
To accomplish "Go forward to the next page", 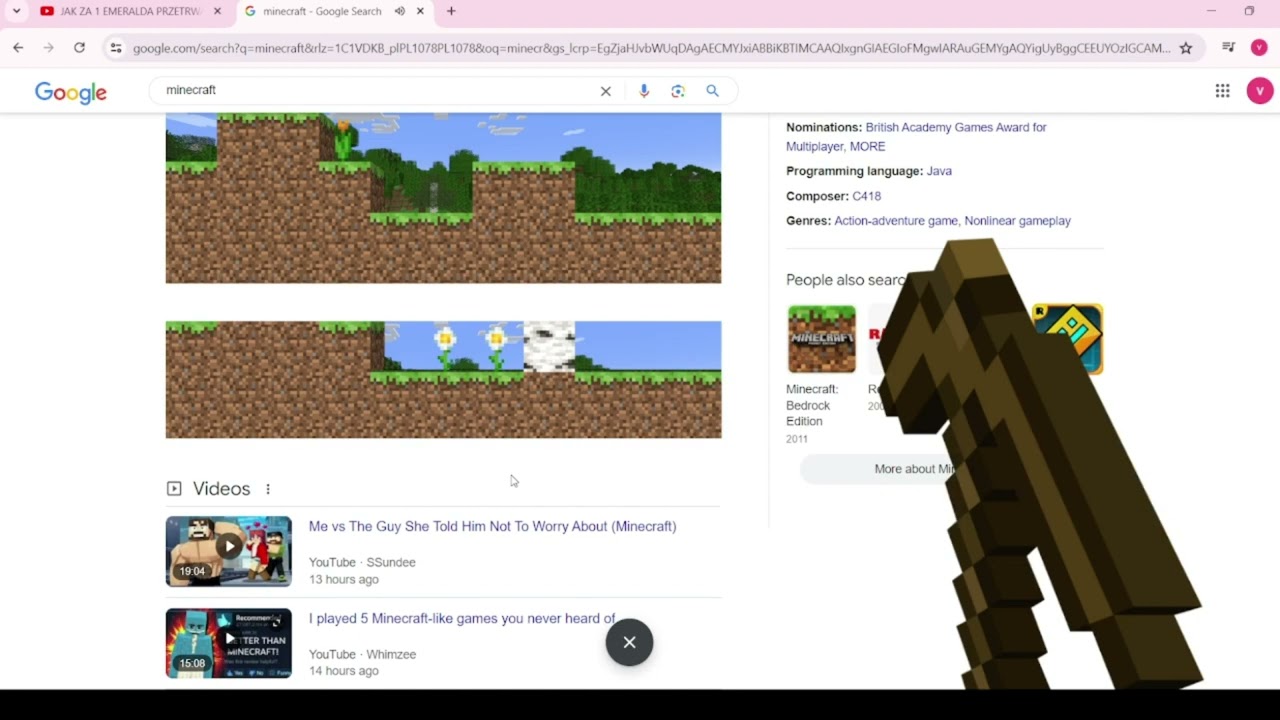I will tap(48, 47).
